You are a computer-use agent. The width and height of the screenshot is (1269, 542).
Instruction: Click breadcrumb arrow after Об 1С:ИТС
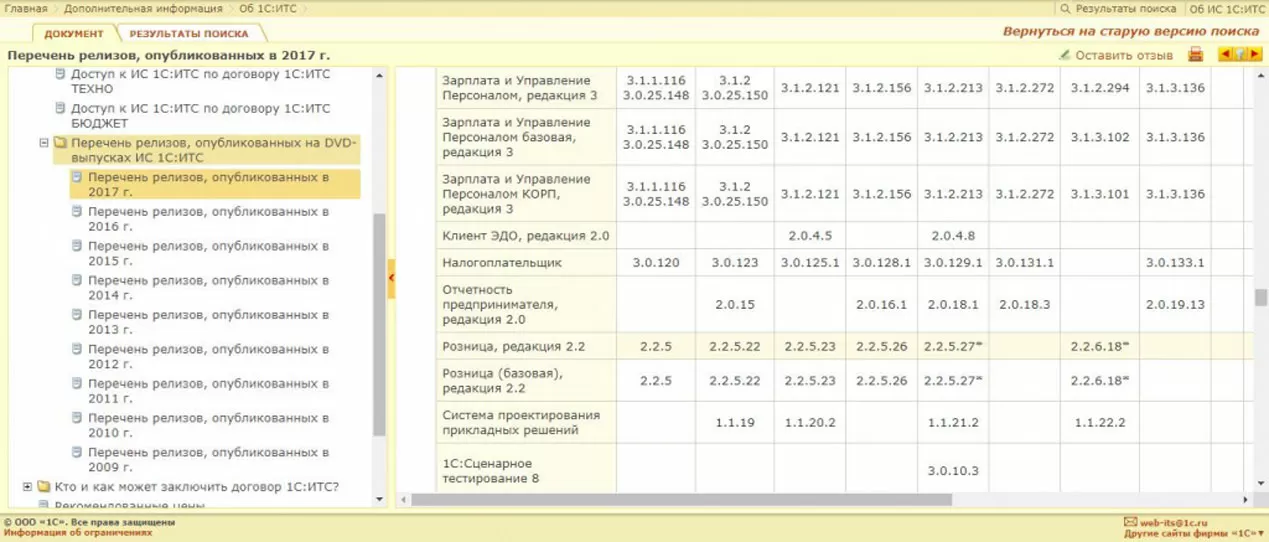click(x=306, y=9)
